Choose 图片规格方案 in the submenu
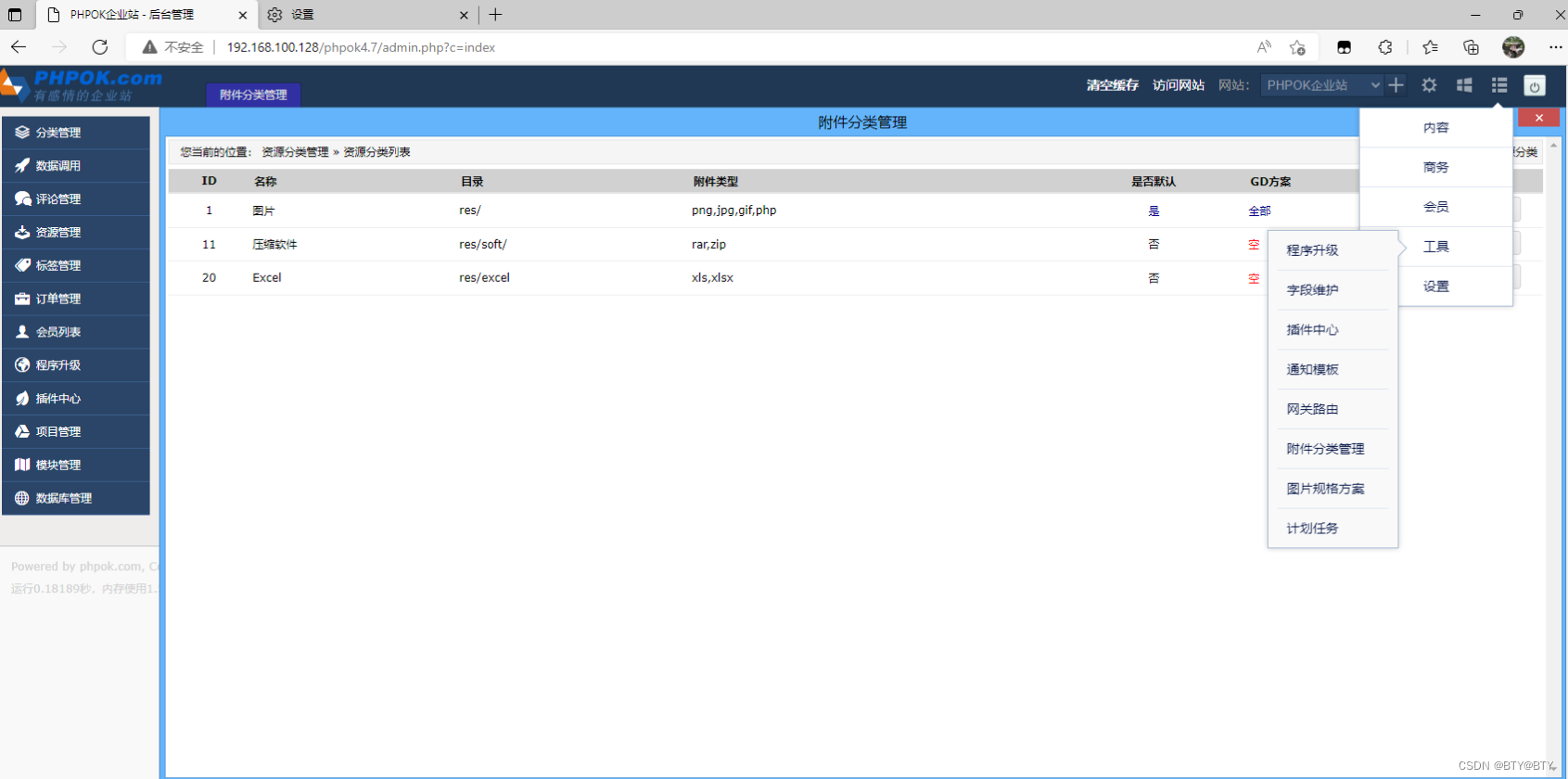 (1332, 489)
